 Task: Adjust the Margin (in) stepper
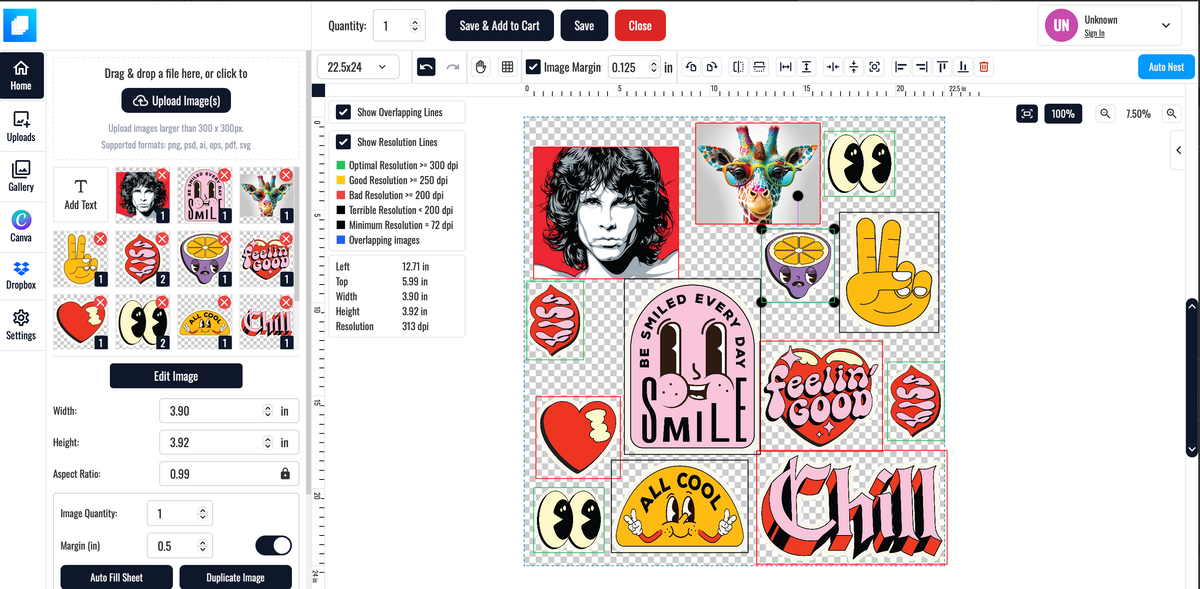pyautogui.click(x=202, y=546)
